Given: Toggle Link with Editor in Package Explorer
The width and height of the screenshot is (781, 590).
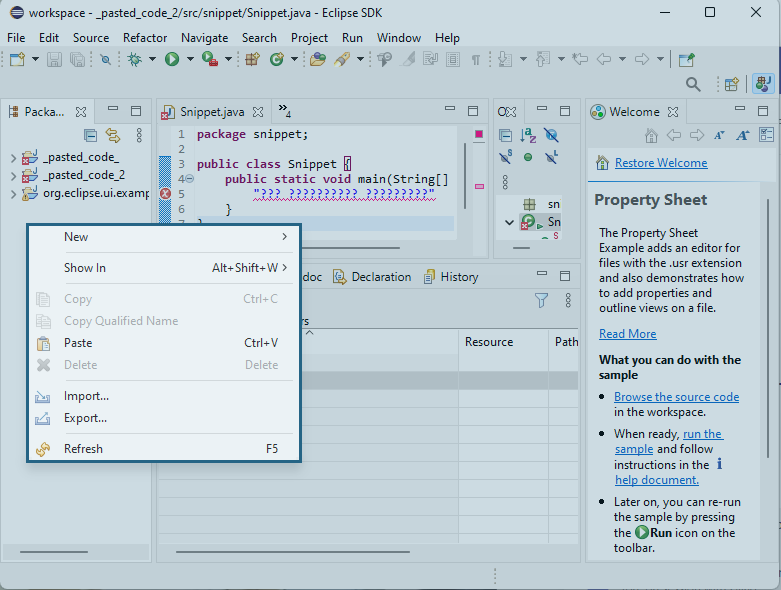Looking at the screenshot, I should (113, 135).
